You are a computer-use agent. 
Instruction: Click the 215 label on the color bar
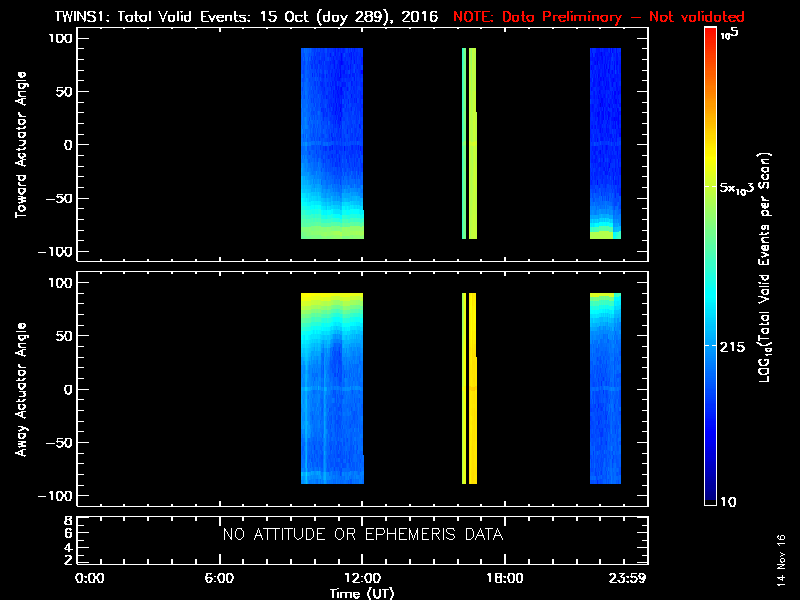tap(736, 345)
